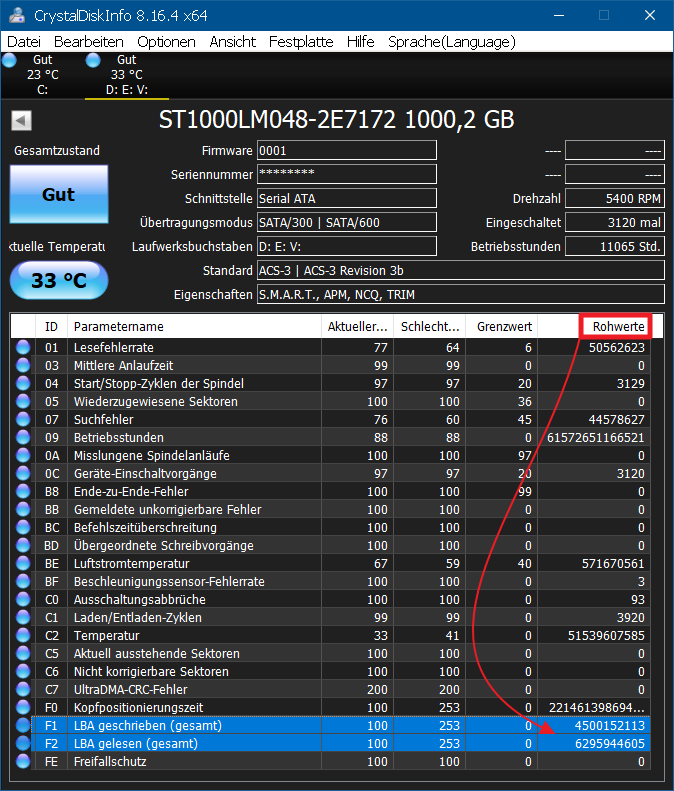Select the LBA geschrieben (gesamt) row name
Image resolution: width=674 pixels, height=791 pixels.
(x=148, y=725)
